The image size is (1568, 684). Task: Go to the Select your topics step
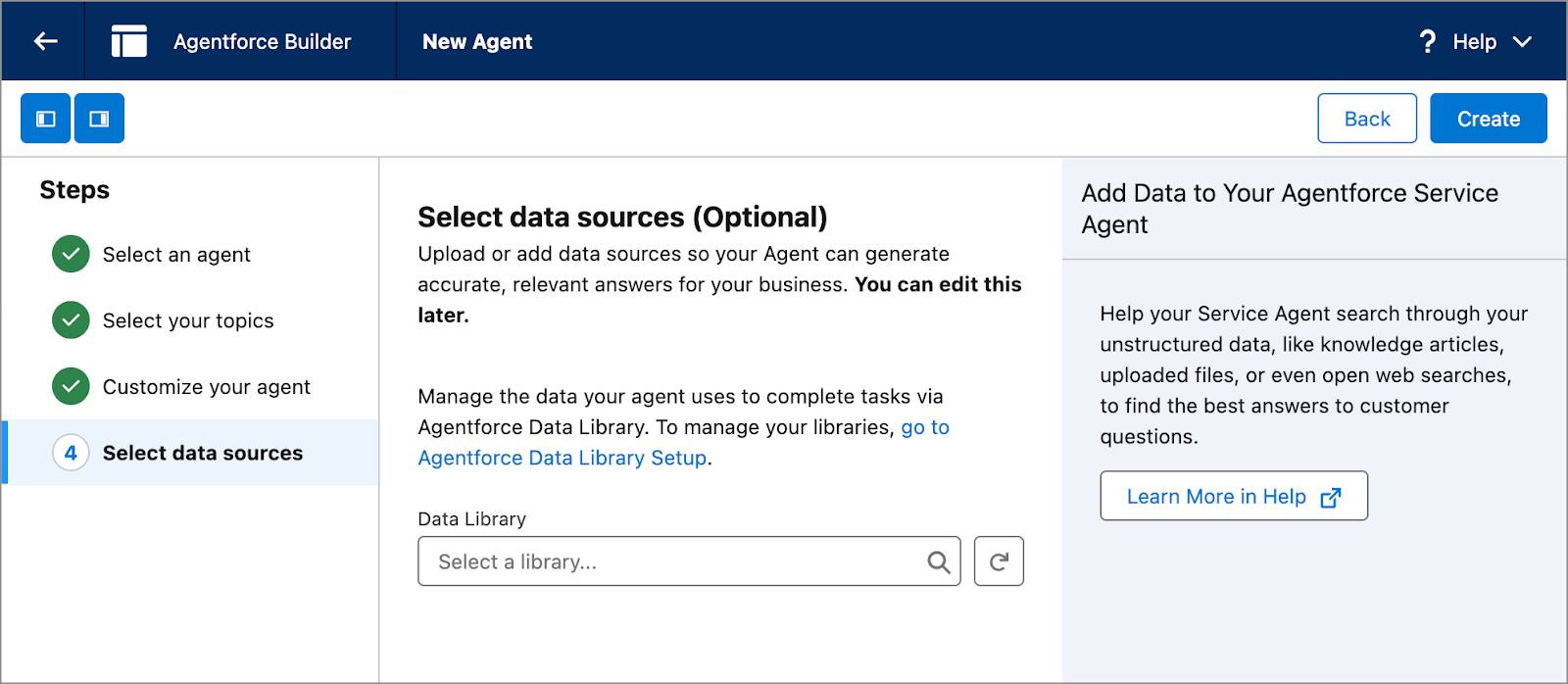coord(188,320)
